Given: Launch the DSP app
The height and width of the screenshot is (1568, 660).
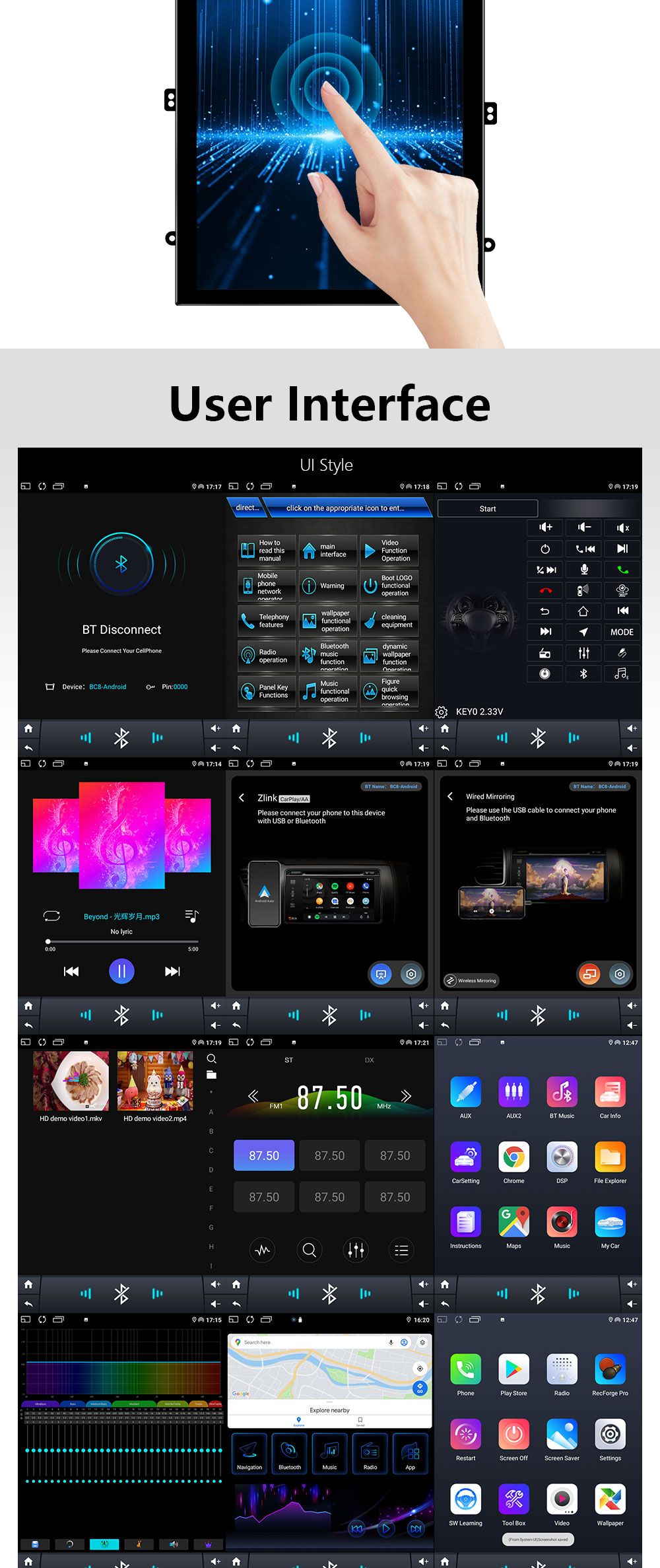Looking at the screenshot, I should (562, 1157).
